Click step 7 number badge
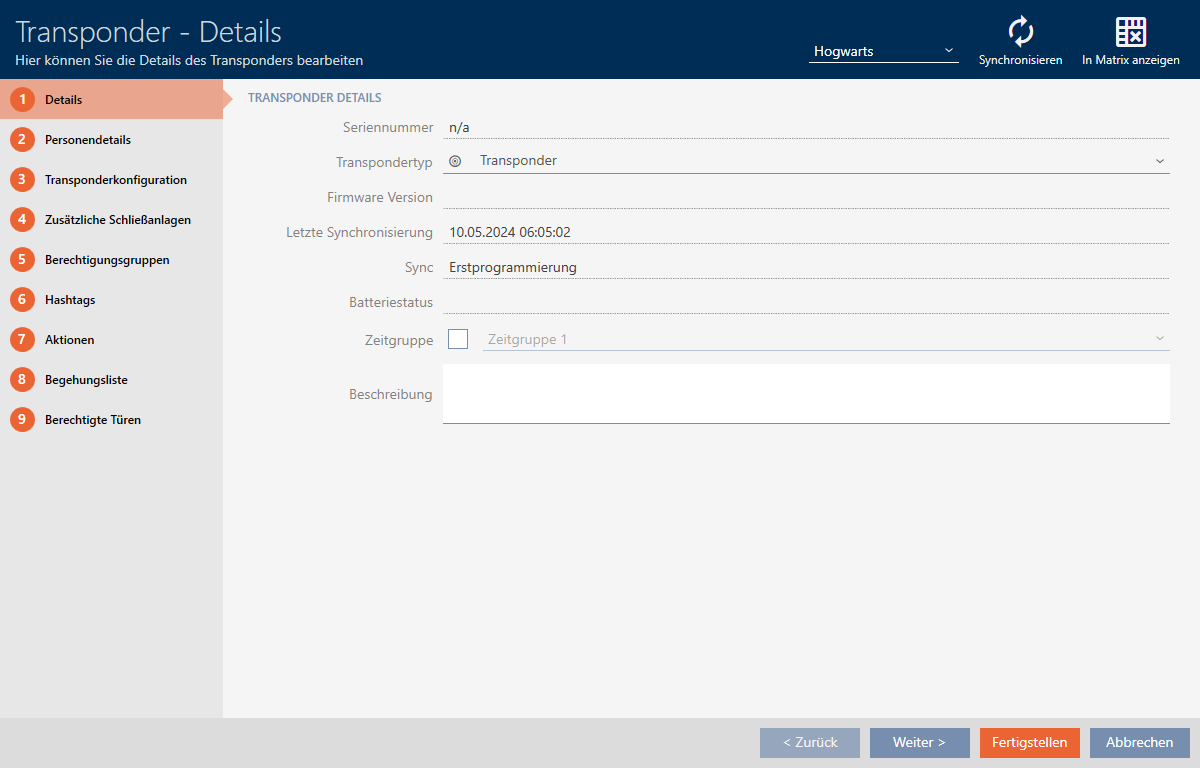Viewport: 1200px width, 768px height. tap(22, 340)
